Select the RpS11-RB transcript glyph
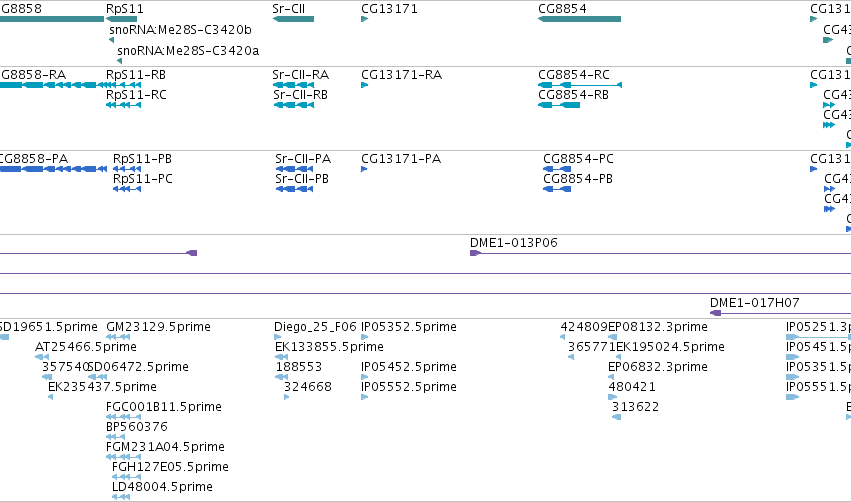The image size is (851, 502). (123, 85)
